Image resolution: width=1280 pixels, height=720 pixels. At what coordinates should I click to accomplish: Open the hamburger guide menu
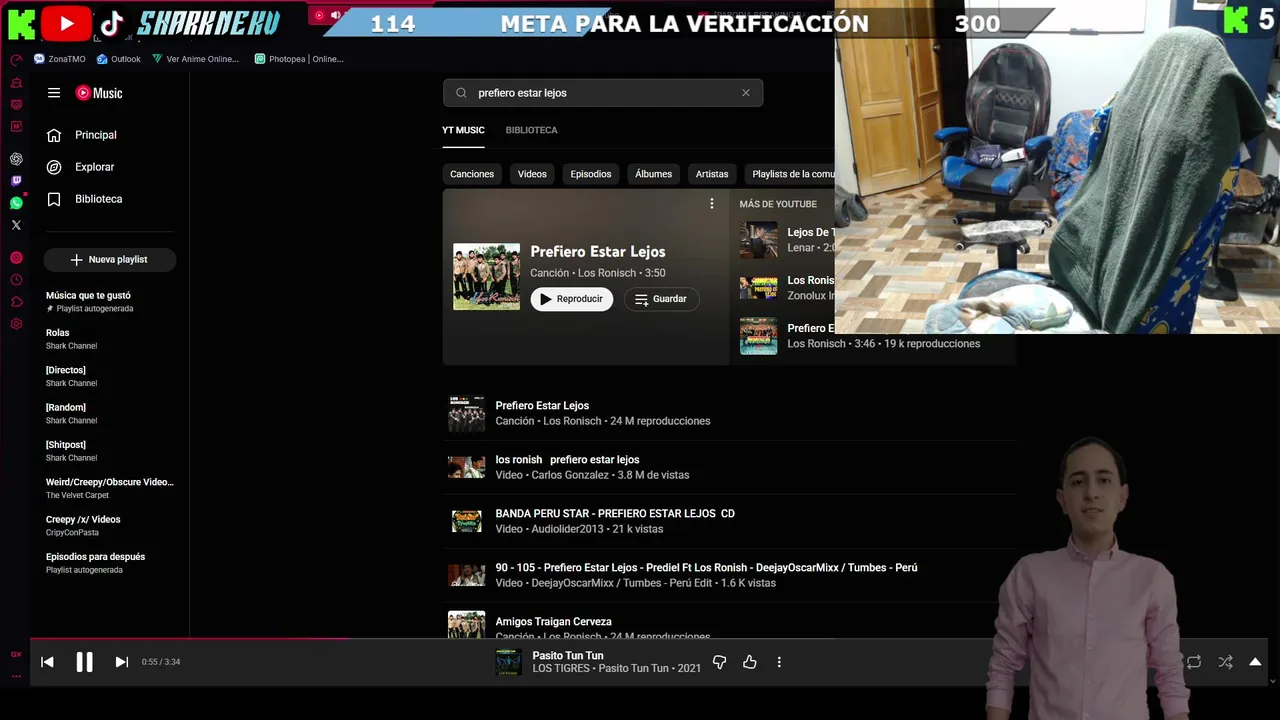pyautogui.click(x=54, y=93)
